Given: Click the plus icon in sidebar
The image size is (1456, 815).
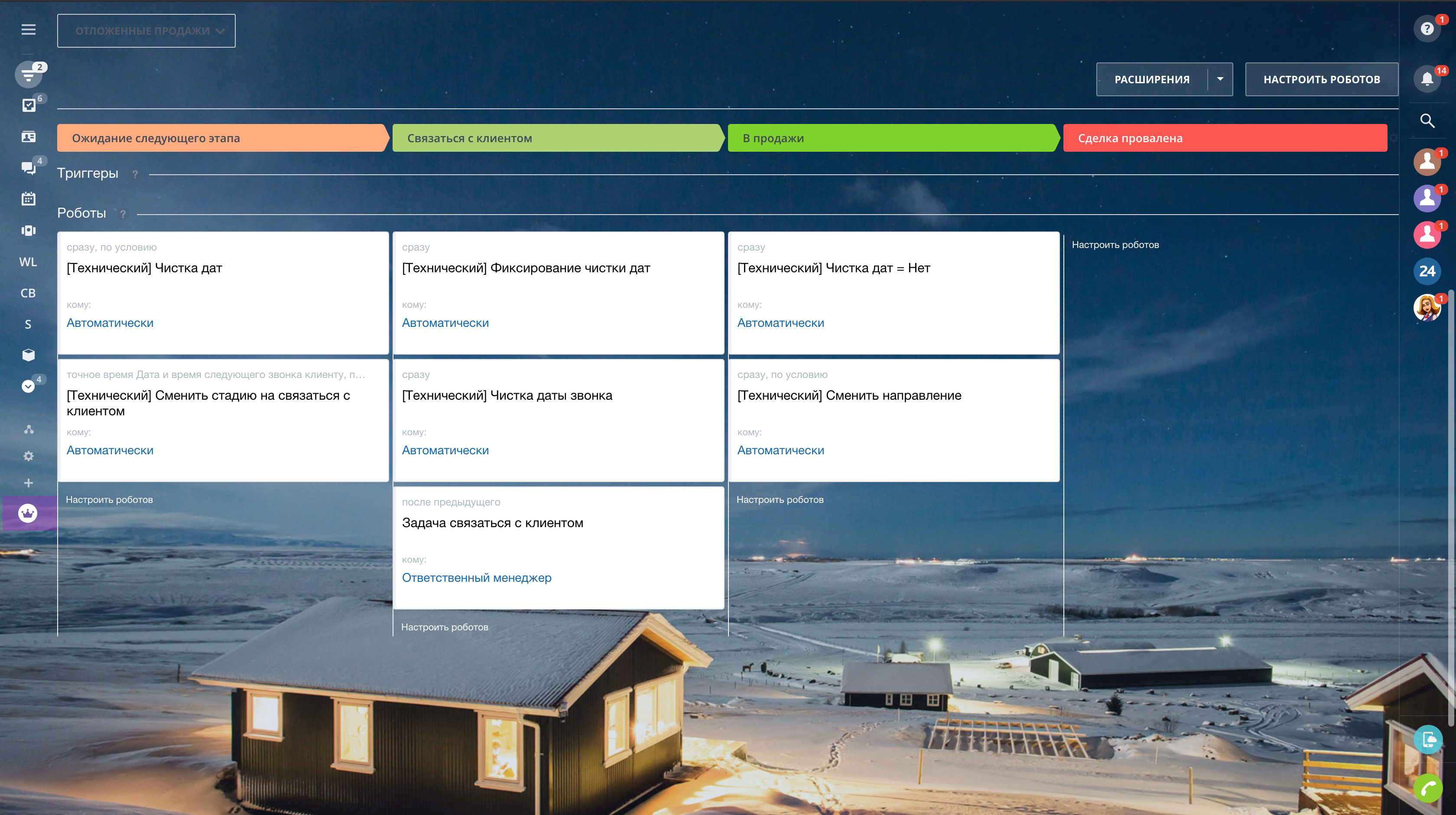Looking at the screenshot, I should coord(28,483).
